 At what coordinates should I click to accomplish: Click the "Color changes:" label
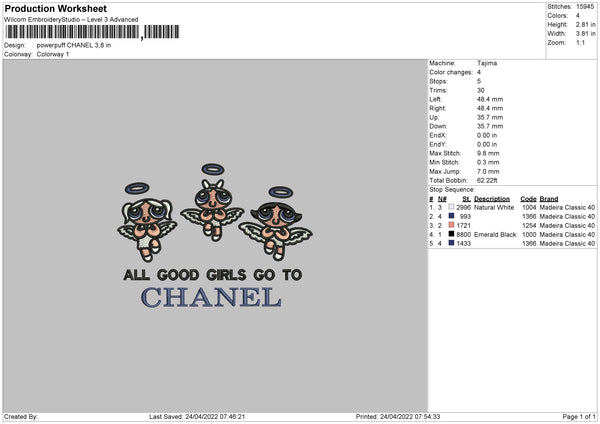pos(451,72)
